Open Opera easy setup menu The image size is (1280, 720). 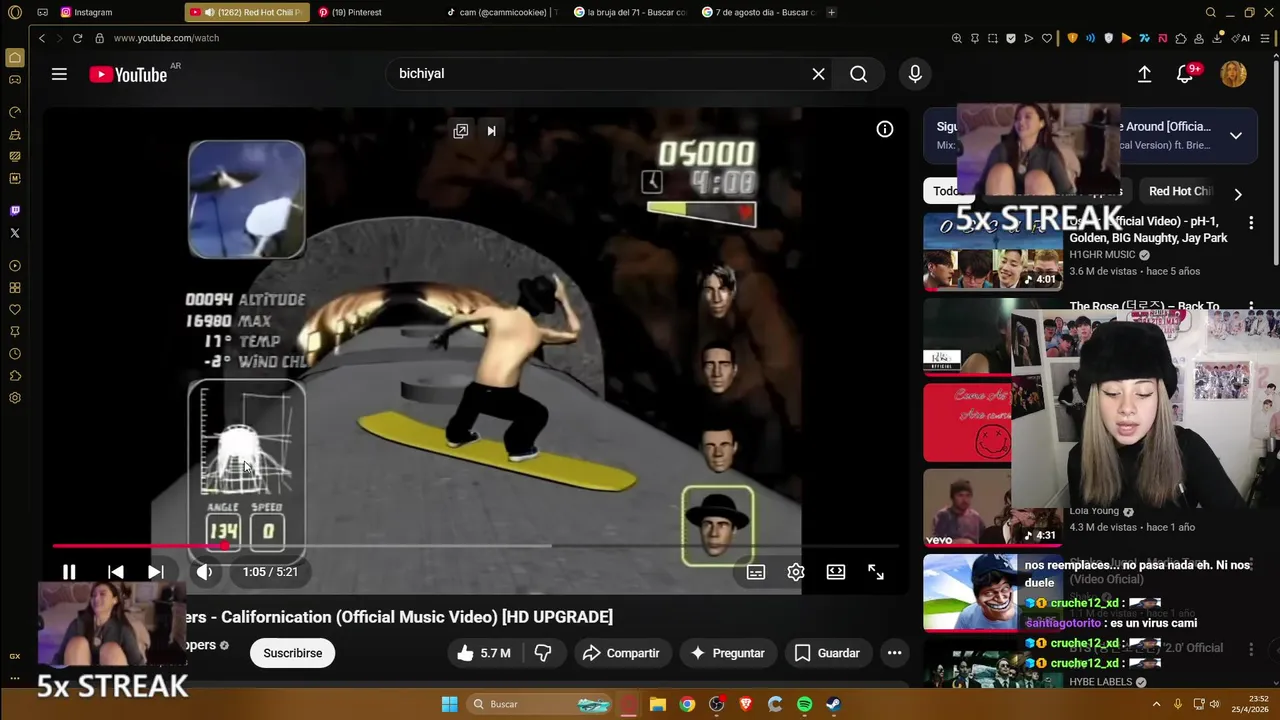(1266, 38)
